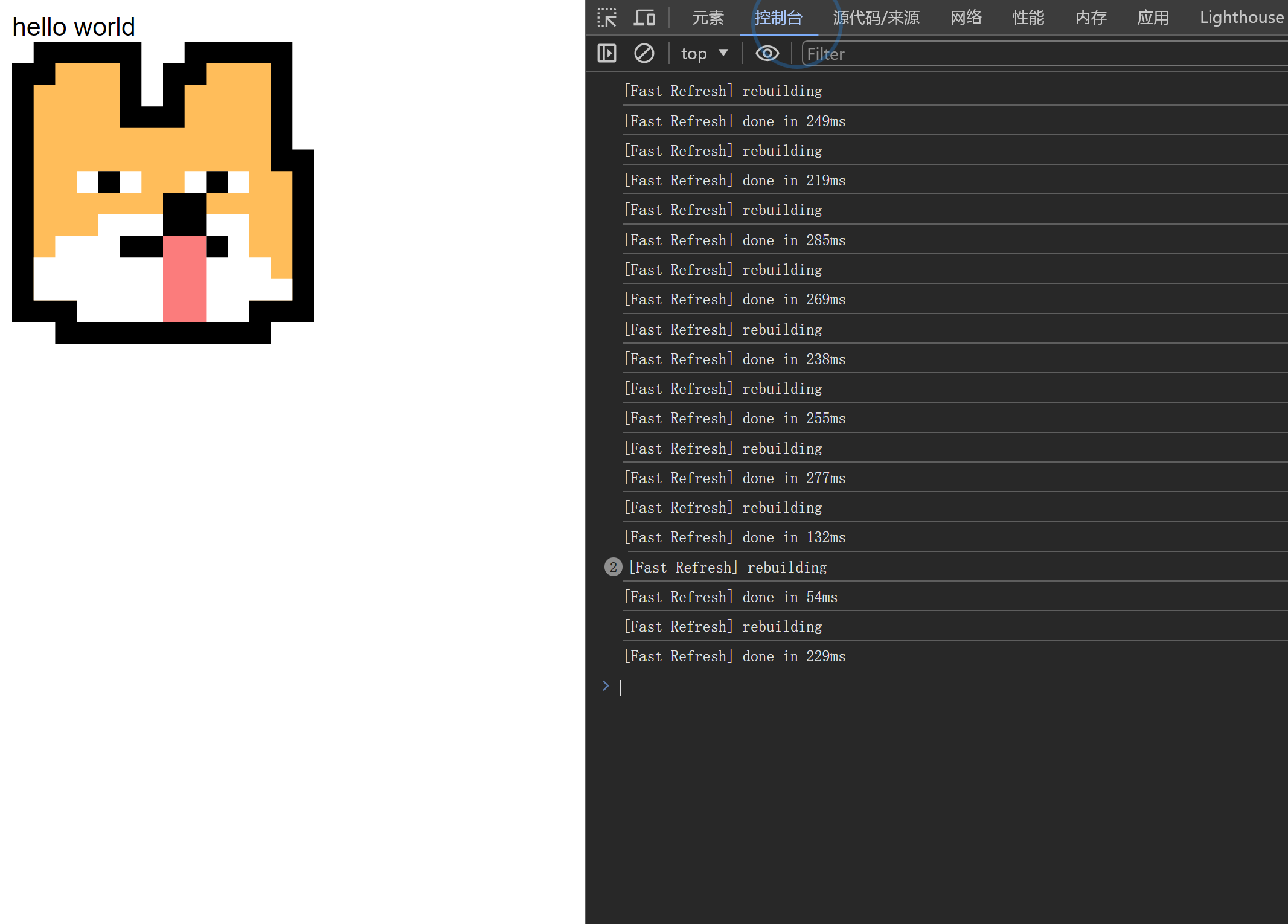Image resolution: width=1288 pixels, height=924 pixels.
Task: Select the 'done in 54ms' log message
Action: 730,597
